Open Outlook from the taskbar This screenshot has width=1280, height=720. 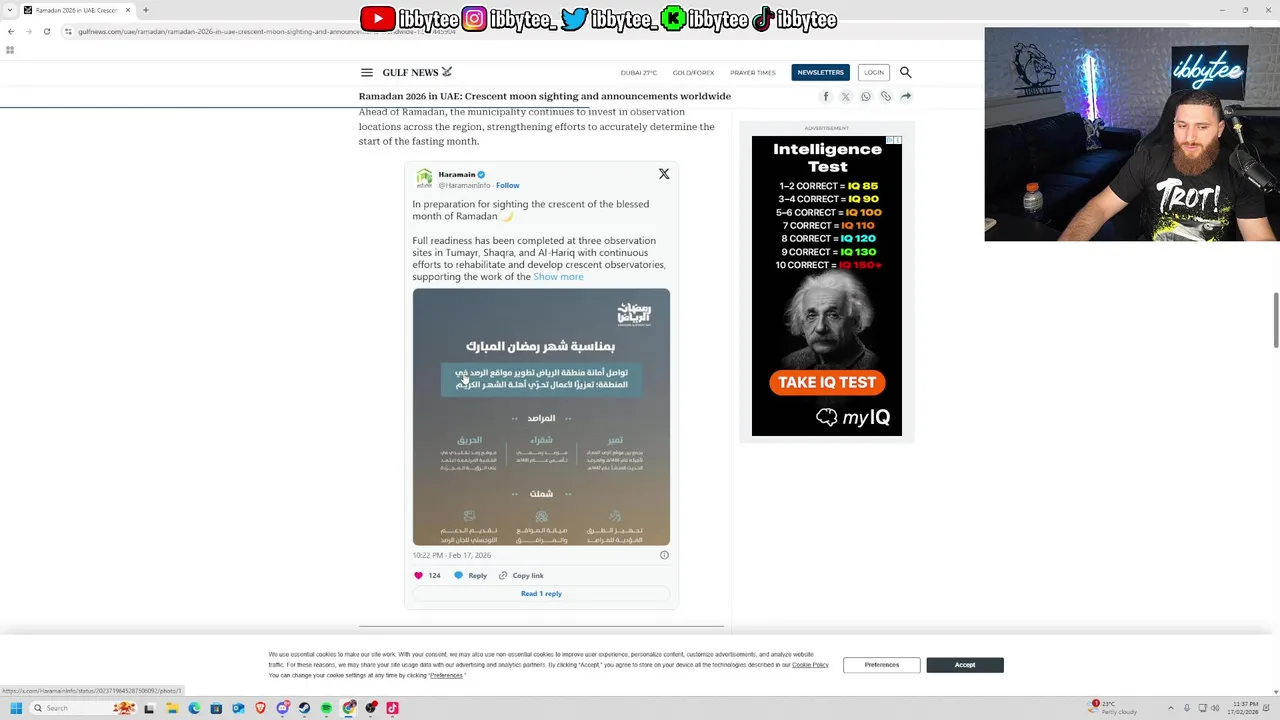point(238,708)
